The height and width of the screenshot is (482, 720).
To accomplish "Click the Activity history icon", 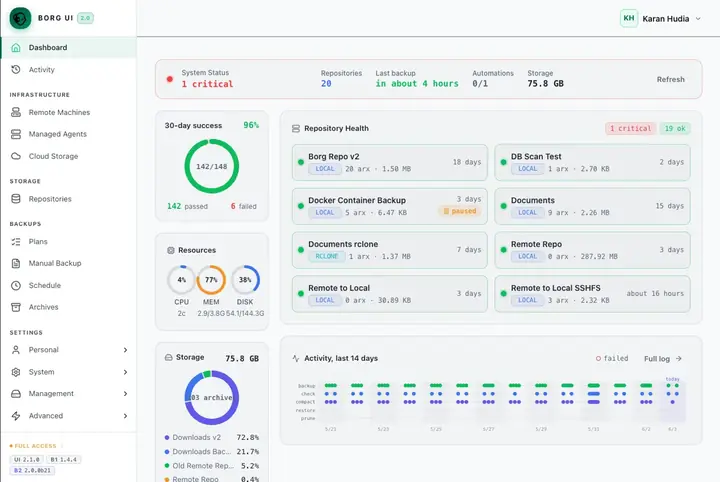I will (16, 70).
